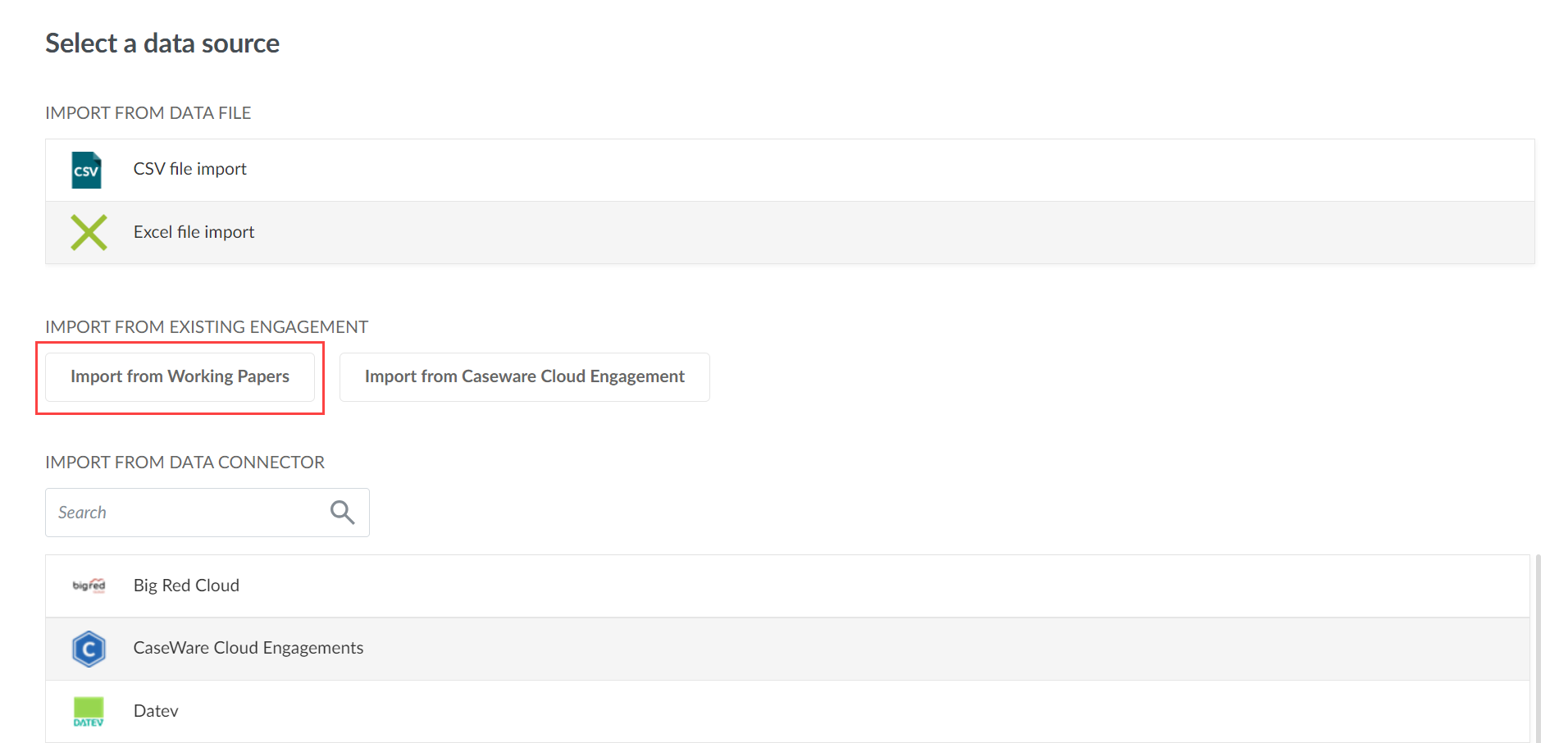Click the green Datev logo
1568x743 pixels.
pos(89,711)
